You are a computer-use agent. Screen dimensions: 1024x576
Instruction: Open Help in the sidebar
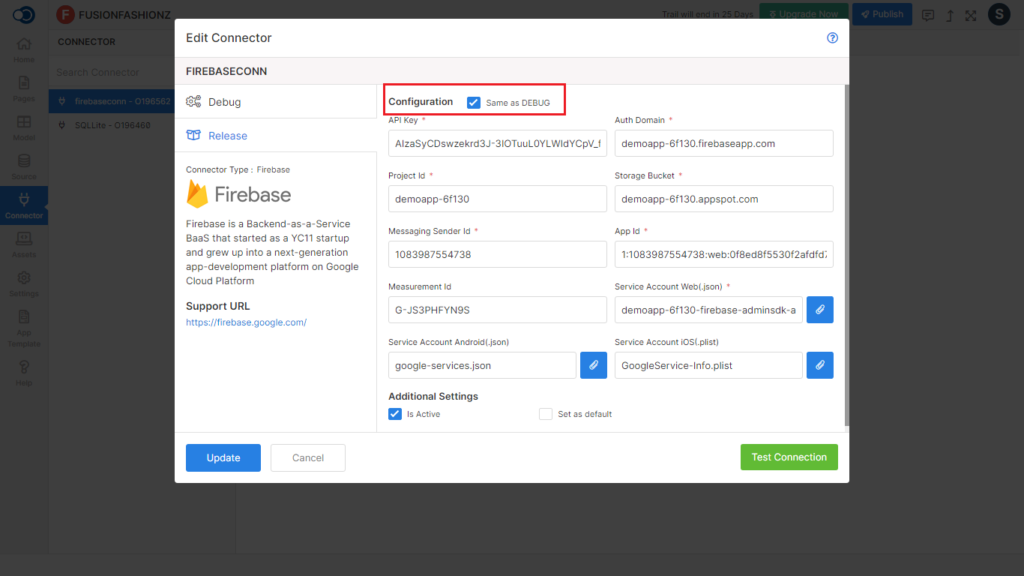[x=24, y=374]
